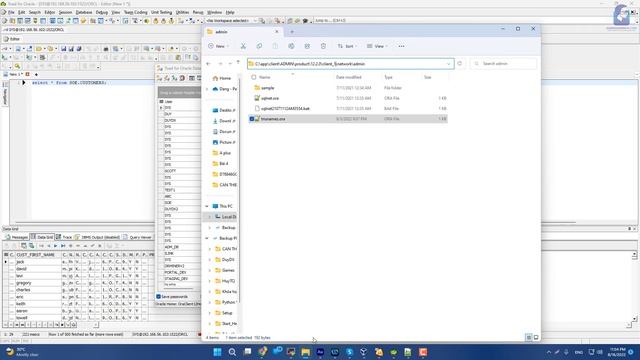Open the sample folder
The height and width of the screenshot is (360, 640).
[x=267, y=88]
